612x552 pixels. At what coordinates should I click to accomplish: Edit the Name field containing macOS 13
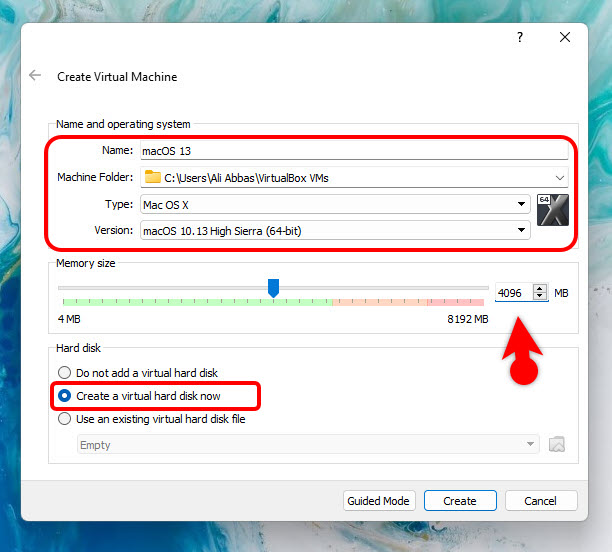354,151
